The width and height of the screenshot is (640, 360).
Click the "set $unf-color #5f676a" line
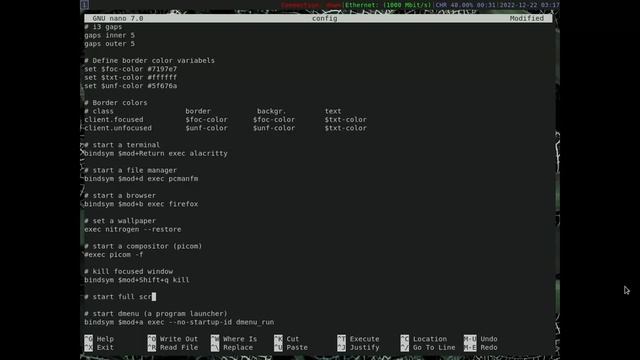(x=131, y=86)
